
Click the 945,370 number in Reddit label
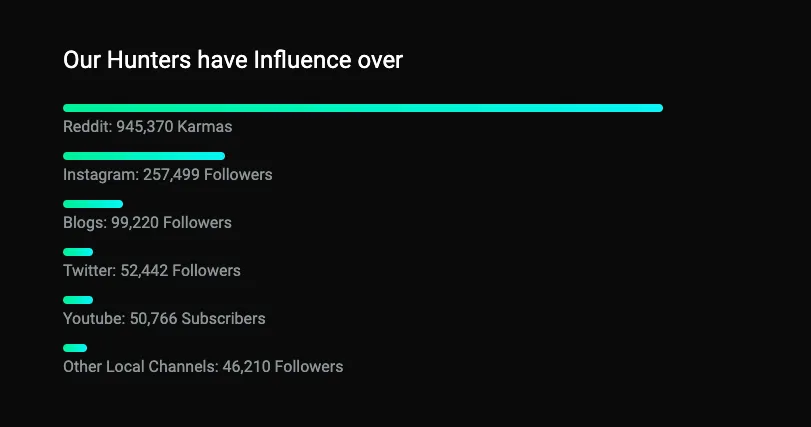coord(144,127)
